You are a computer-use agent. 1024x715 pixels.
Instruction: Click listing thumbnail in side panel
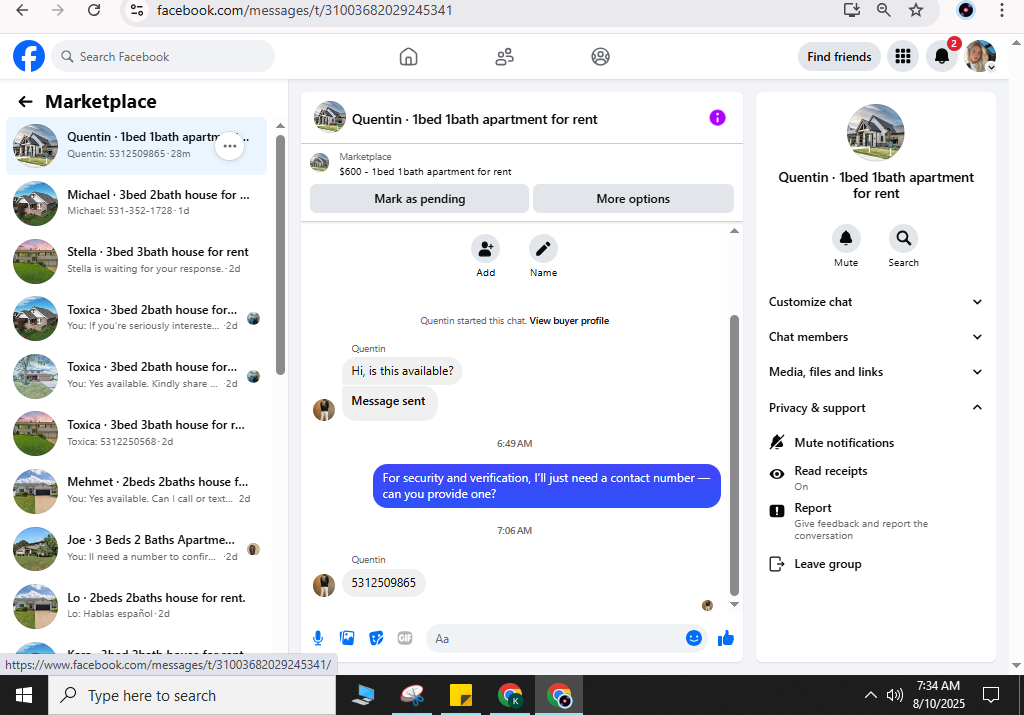[x=875, y=133]
